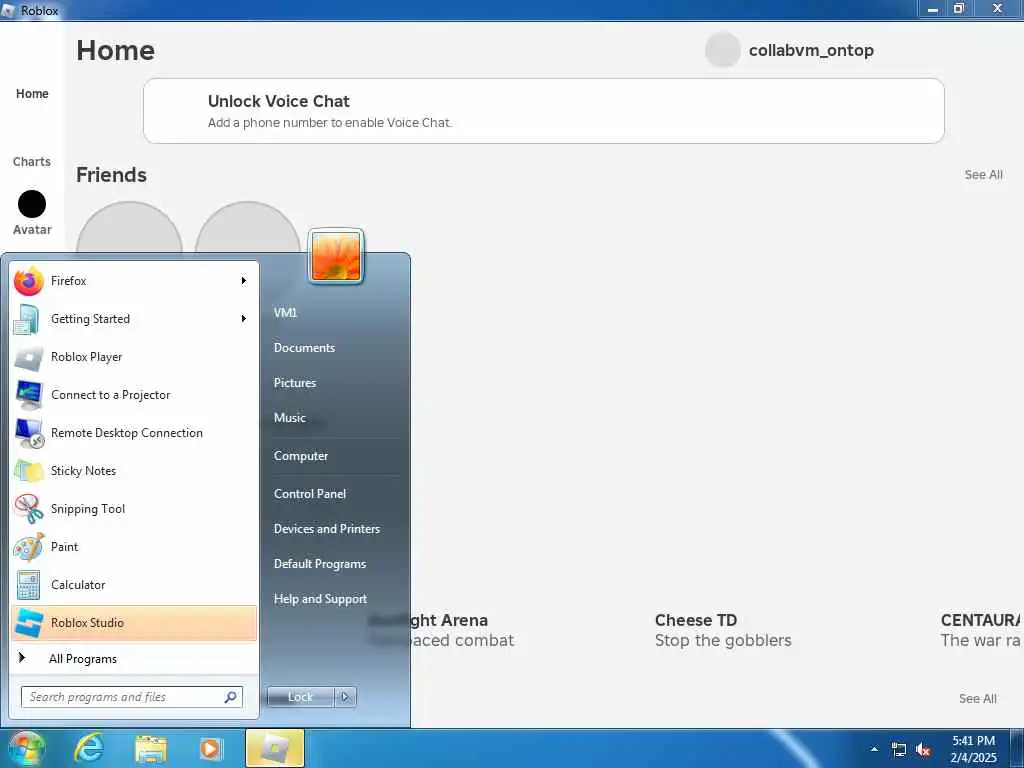The width and height of the screenshot is (1024, 768).
Task: Click the Windows Start orb
Action: click(x=27, y=748)
